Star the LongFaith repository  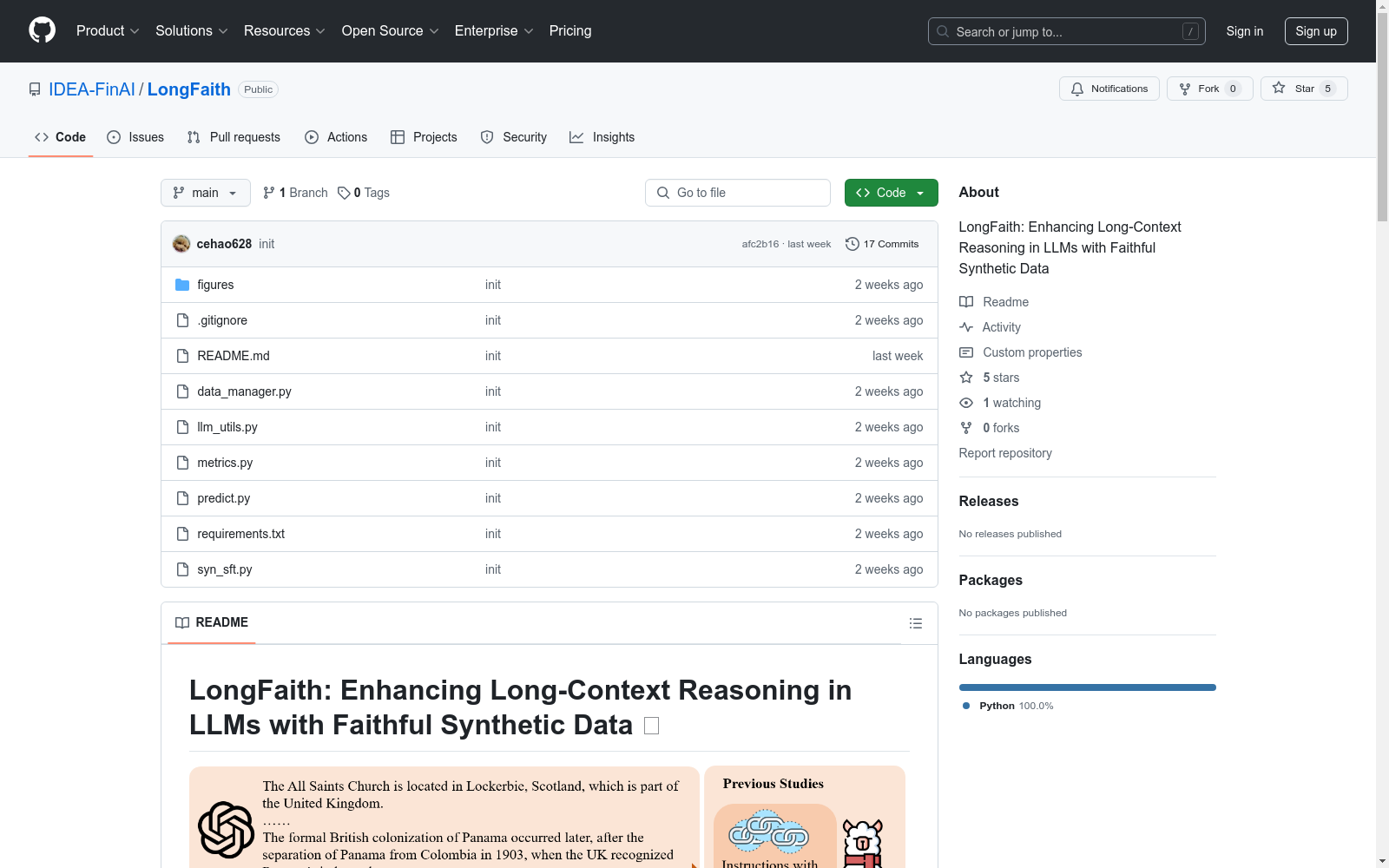pos(1304,89)
